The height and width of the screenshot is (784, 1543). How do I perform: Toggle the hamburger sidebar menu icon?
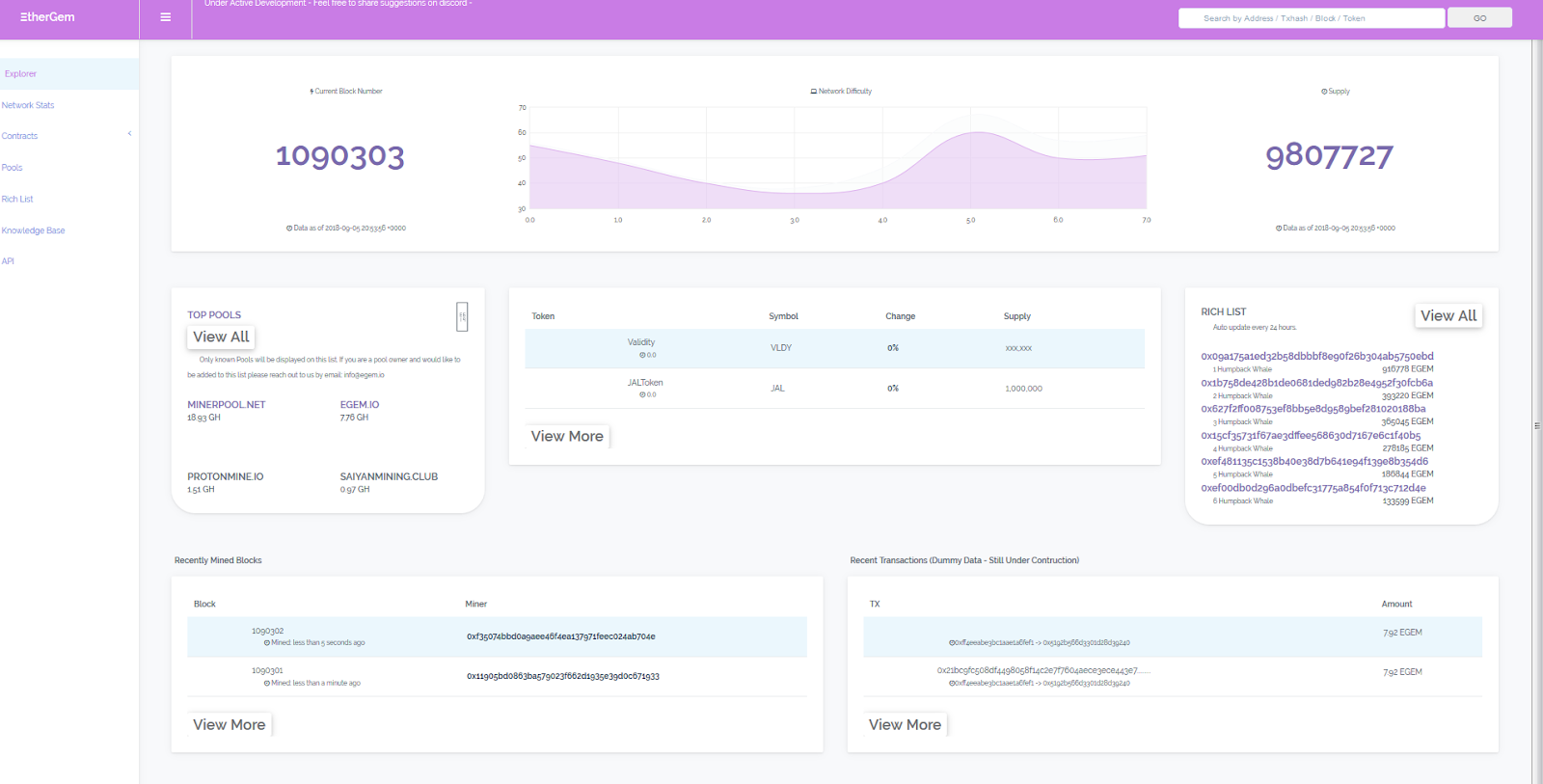tap(166, 17)
